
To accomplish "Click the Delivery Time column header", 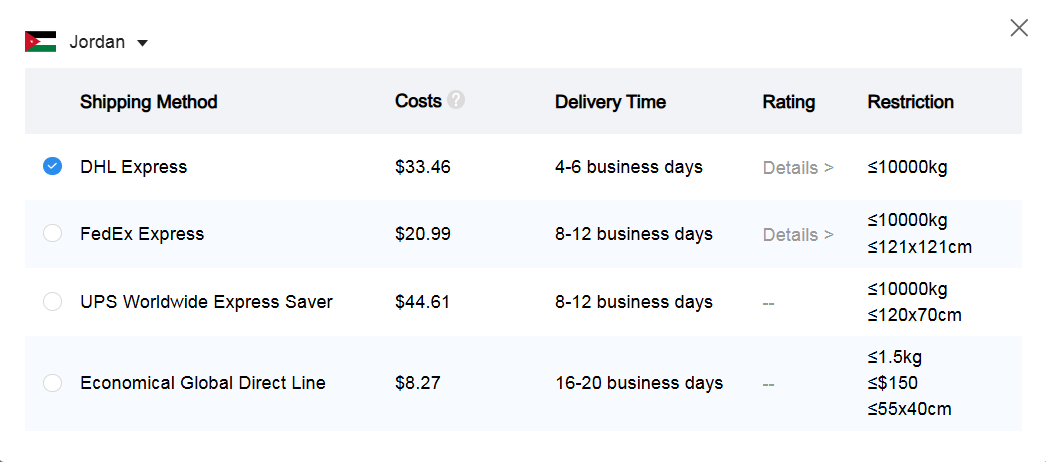I will pos(610,101).
